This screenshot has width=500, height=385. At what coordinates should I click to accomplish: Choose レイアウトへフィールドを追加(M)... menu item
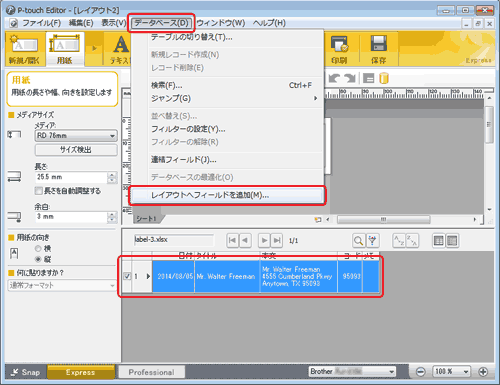(227, 195)
